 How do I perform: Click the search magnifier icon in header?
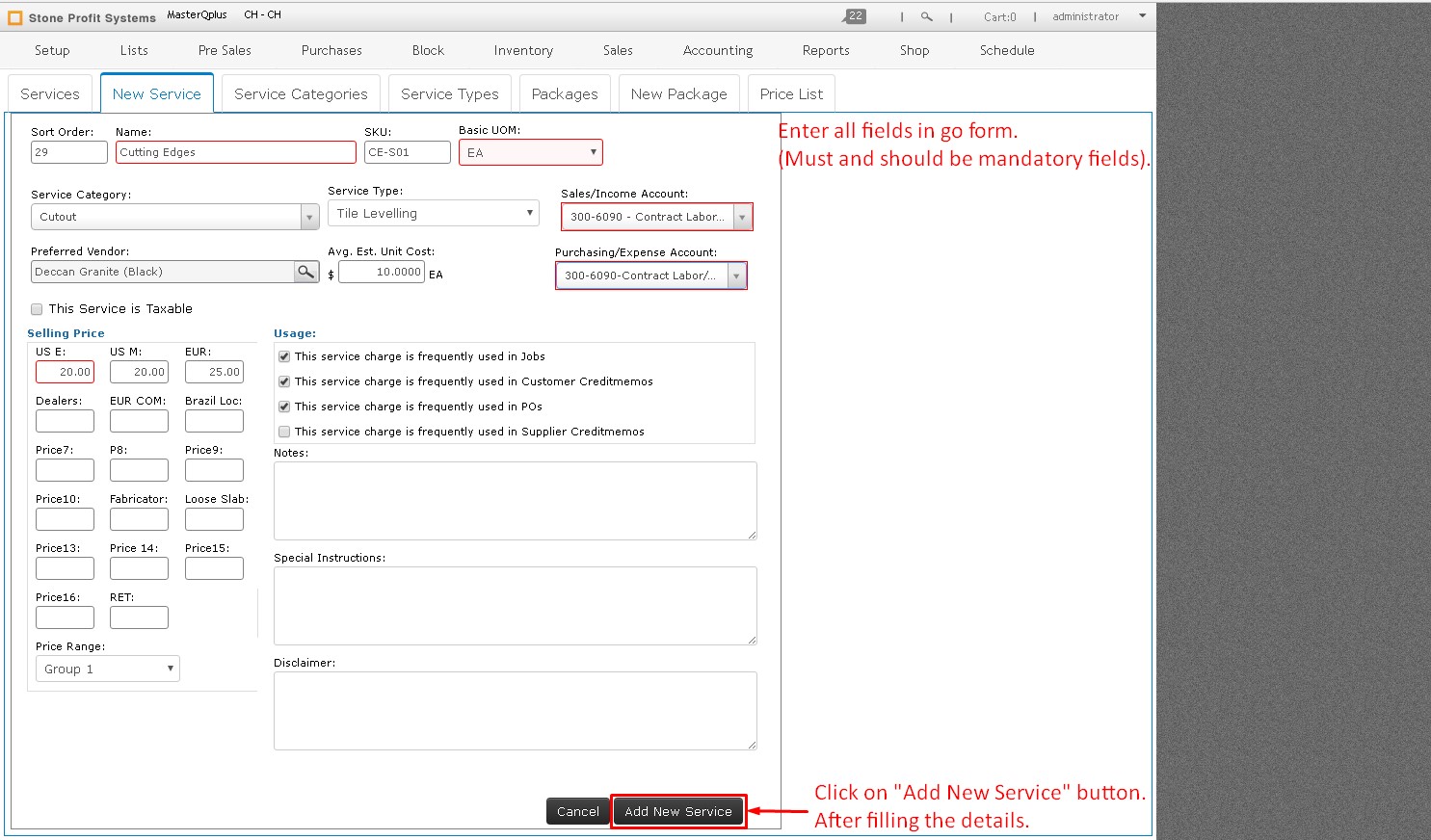926,16
